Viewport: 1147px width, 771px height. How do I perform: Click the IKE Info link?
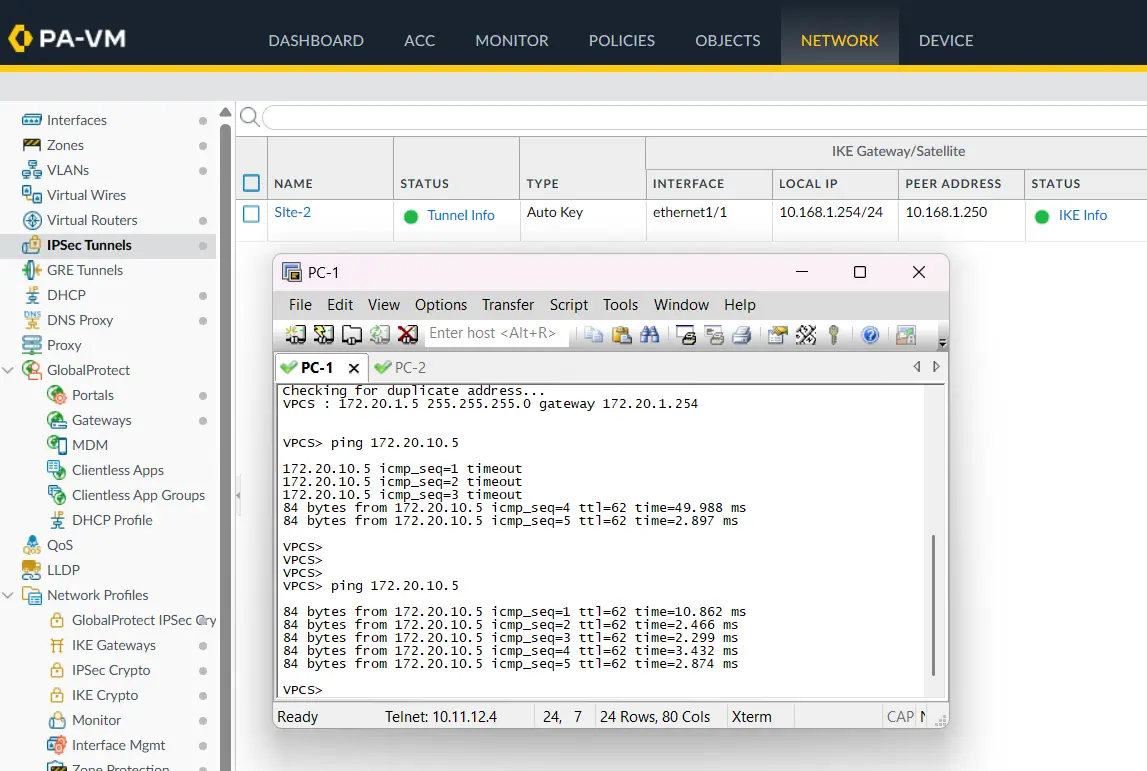tap(1083, 215)
